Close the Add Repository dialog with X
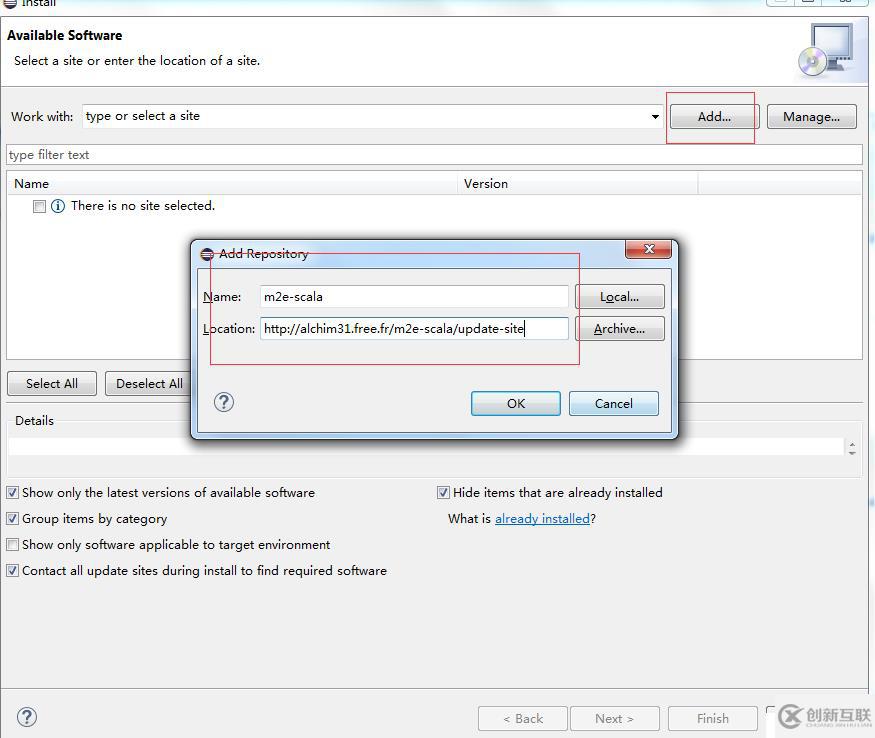The height and width of the screenshot is (738, 875). coord(648,249)
